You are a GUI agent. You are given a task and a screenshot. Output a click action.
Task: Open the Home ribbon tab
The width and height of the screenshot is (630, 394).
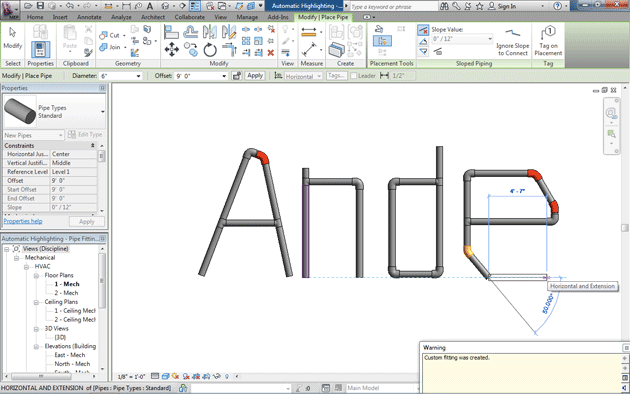tap(35, 17)
